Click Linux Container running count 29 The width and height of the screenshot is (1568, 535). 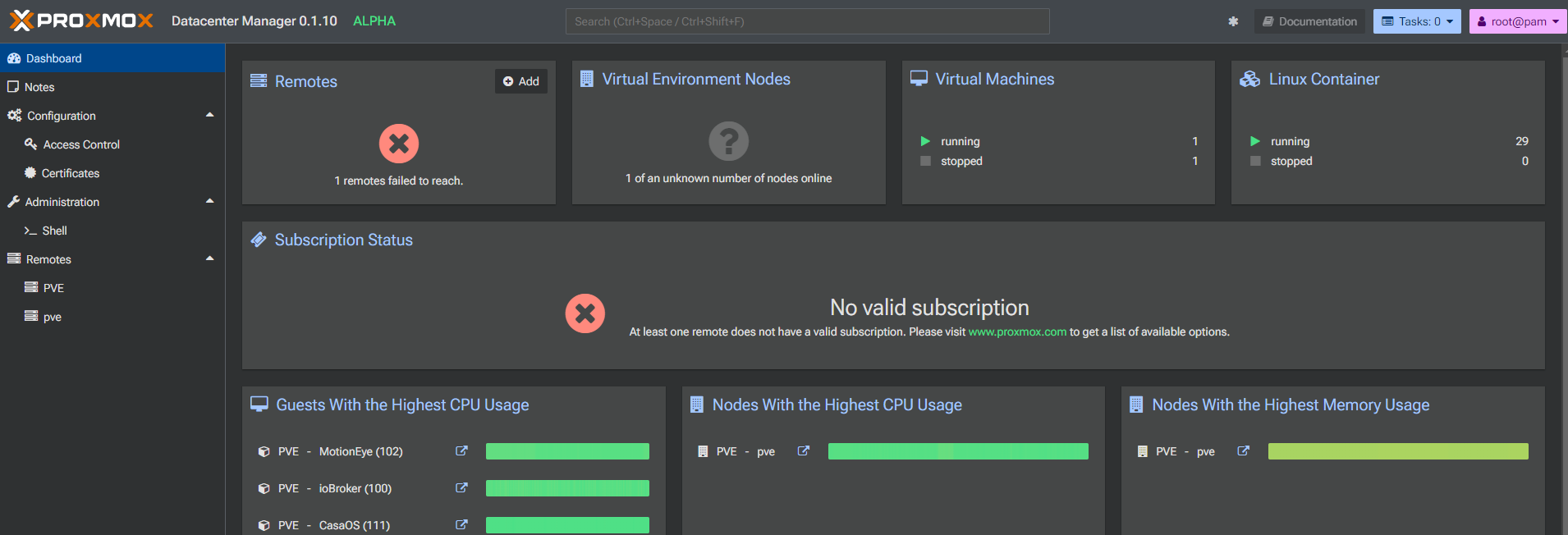[x=1522, y=141]
